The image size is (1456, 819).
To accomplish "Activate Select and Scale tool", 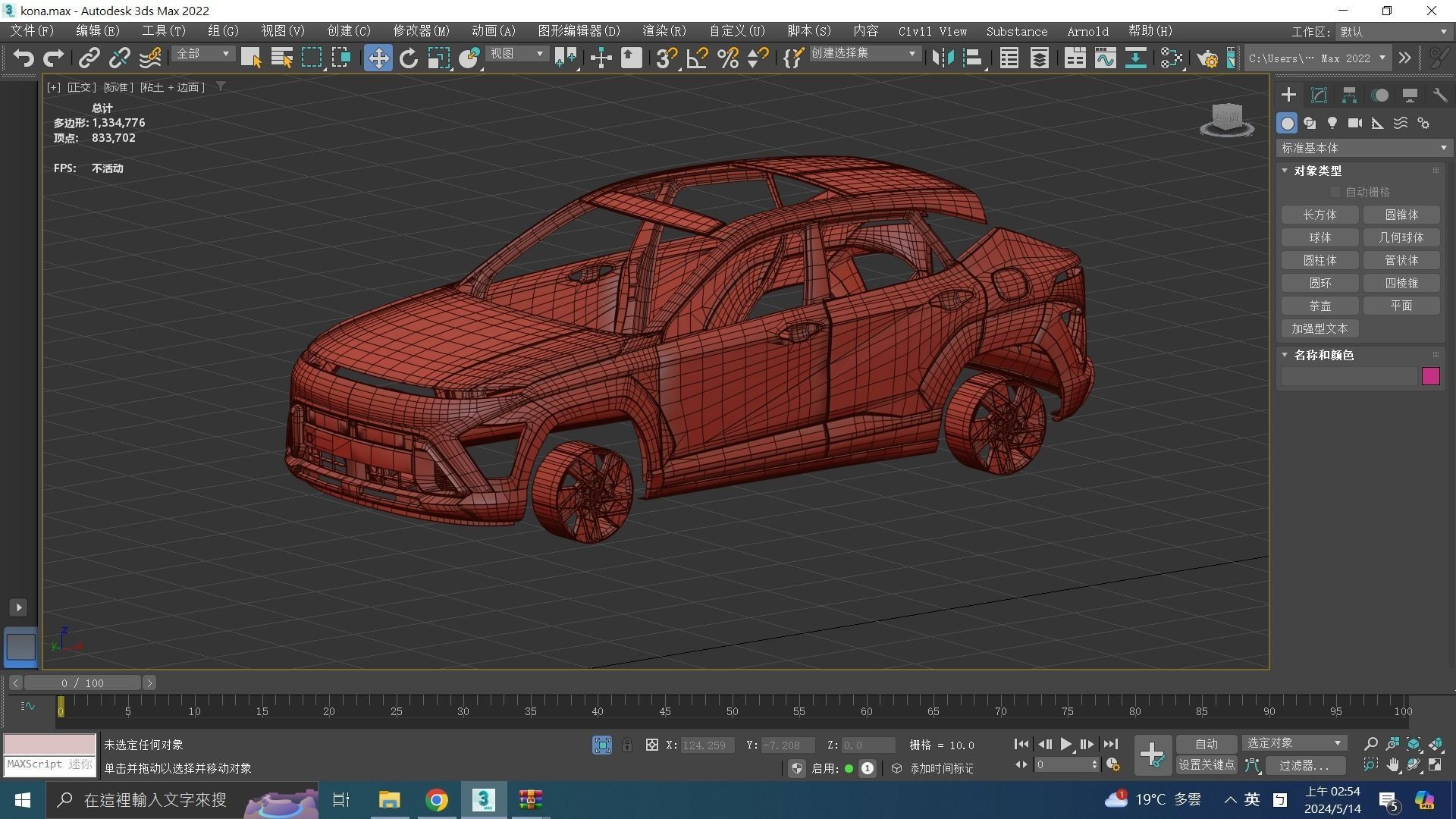I will pos(438,58).
